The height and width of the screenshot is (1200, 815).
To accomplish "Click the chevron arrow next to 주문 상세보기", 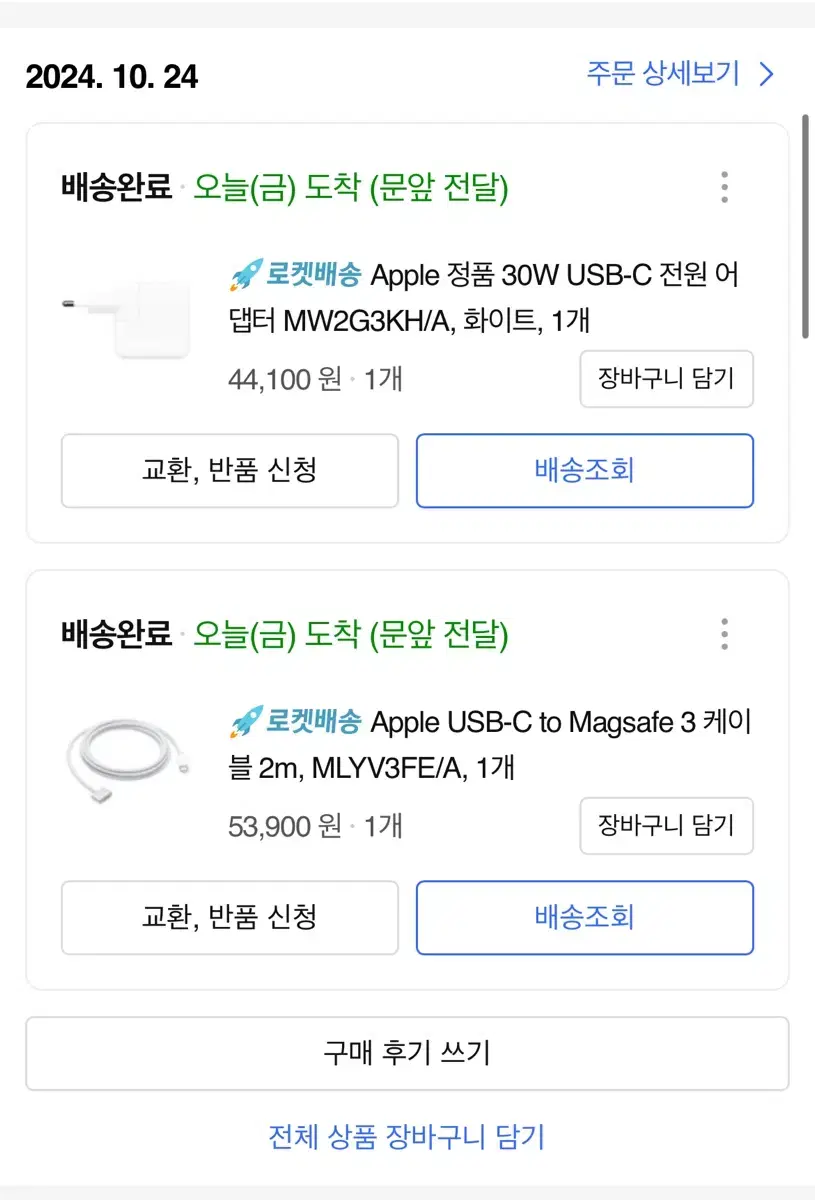I will (x=766, y=74).
